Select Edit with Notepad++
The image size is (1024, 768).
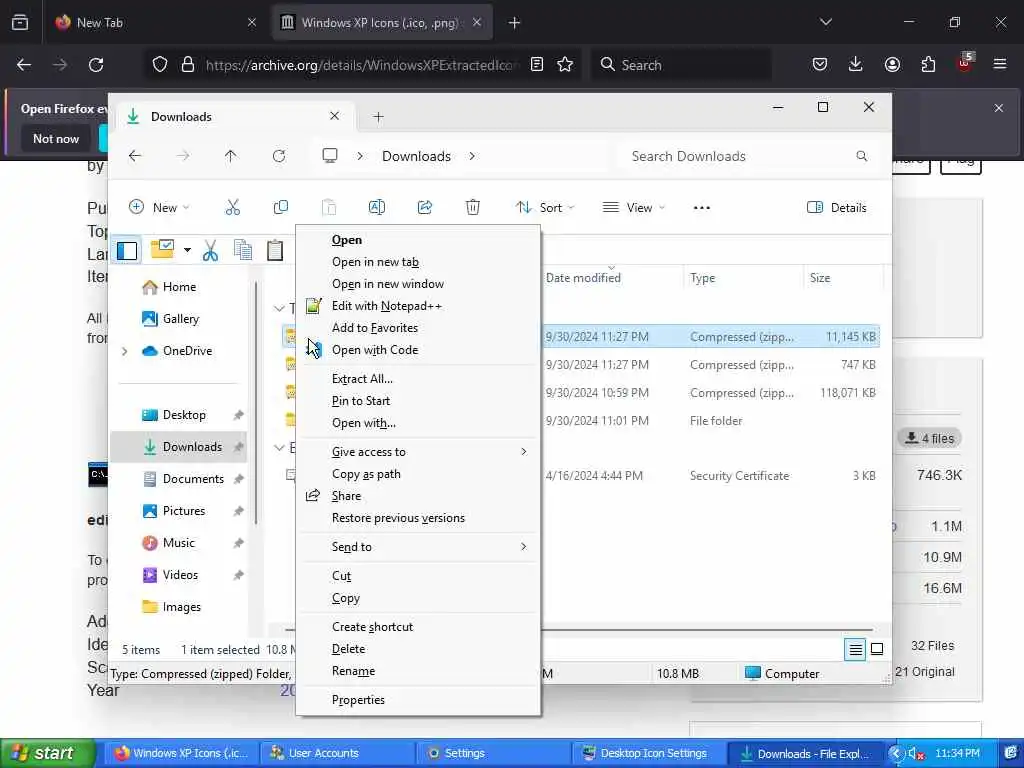(418, 306)
